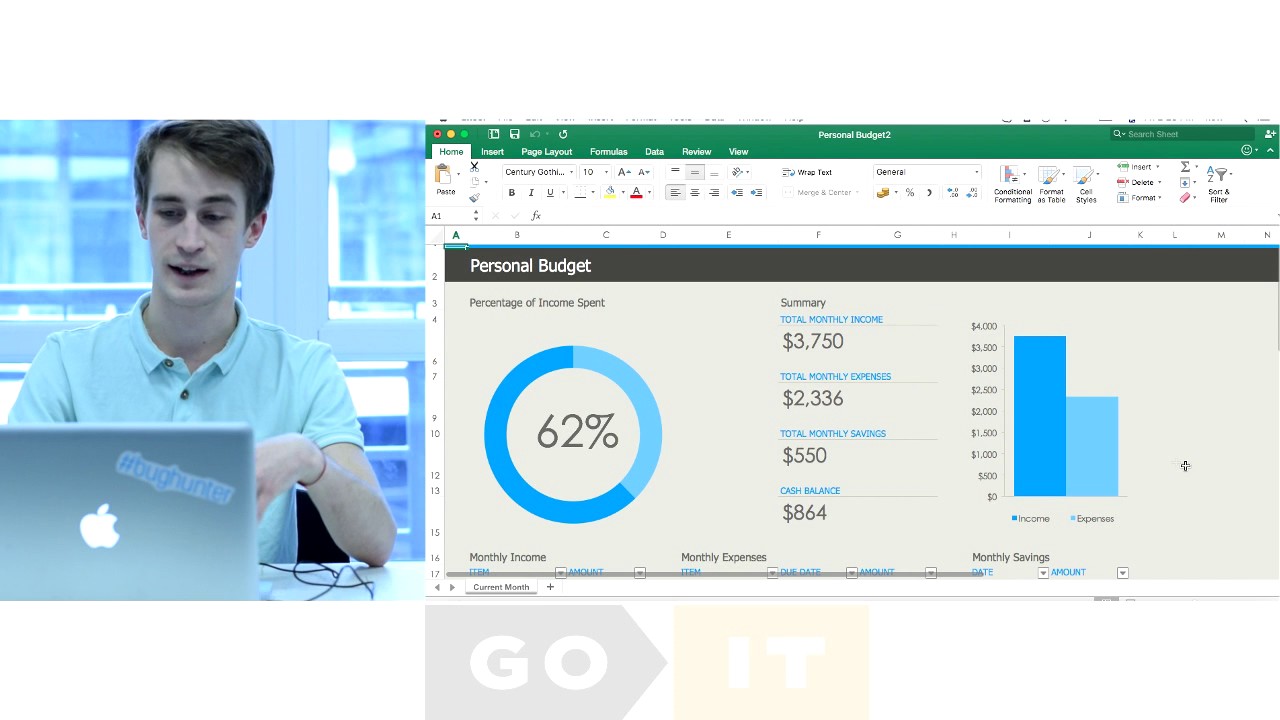Screen dimensions: 1280x720
Task: Increase decimal places
Action: point(953,192)
